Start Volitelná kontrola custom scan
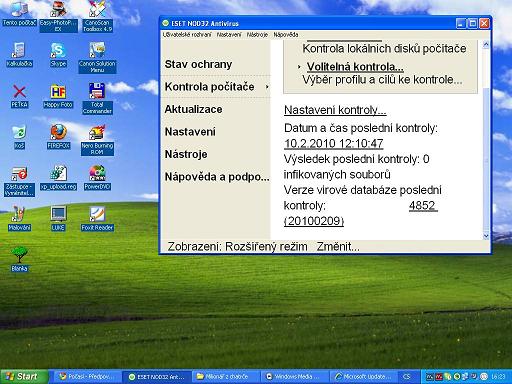This screenshot has height=384, width=512. [355, 67]
